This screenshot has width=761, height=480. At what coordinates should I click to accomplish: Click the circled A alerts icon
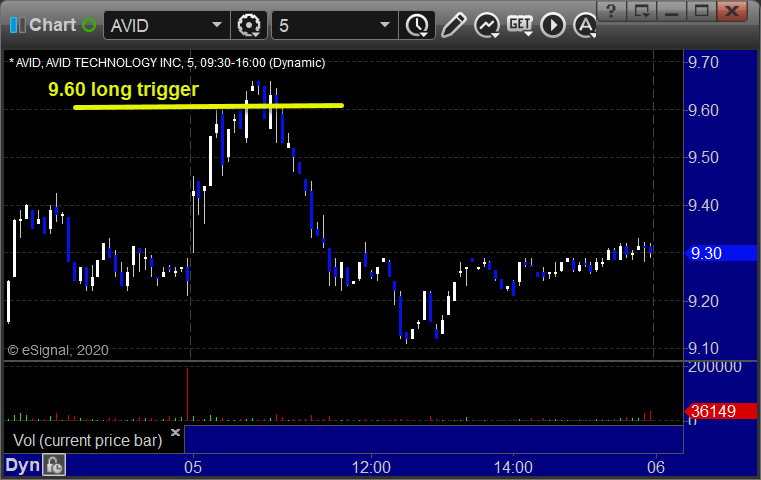coord(584,25)
